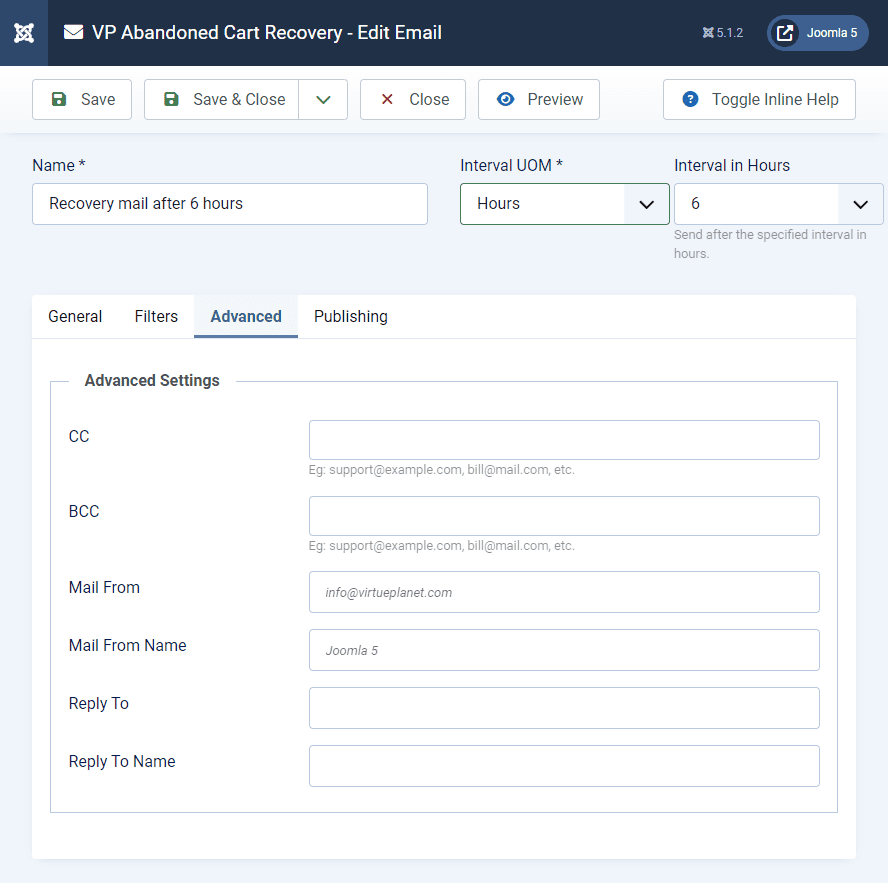Click the Save button
The image size is (888, 883).
click(82, 100)
